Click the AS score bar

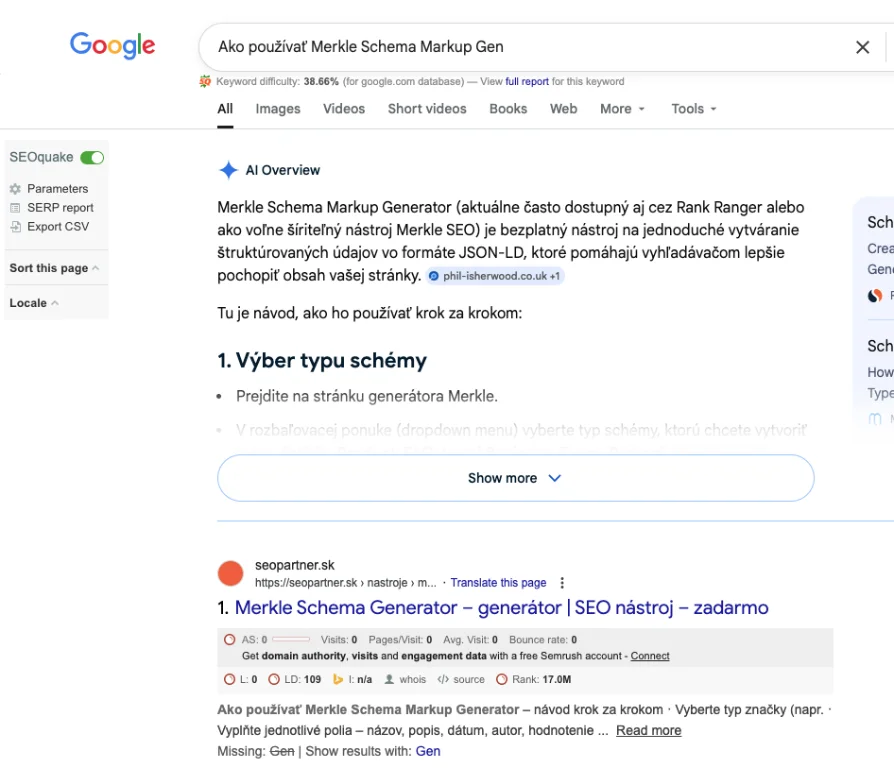coord(290,640)
